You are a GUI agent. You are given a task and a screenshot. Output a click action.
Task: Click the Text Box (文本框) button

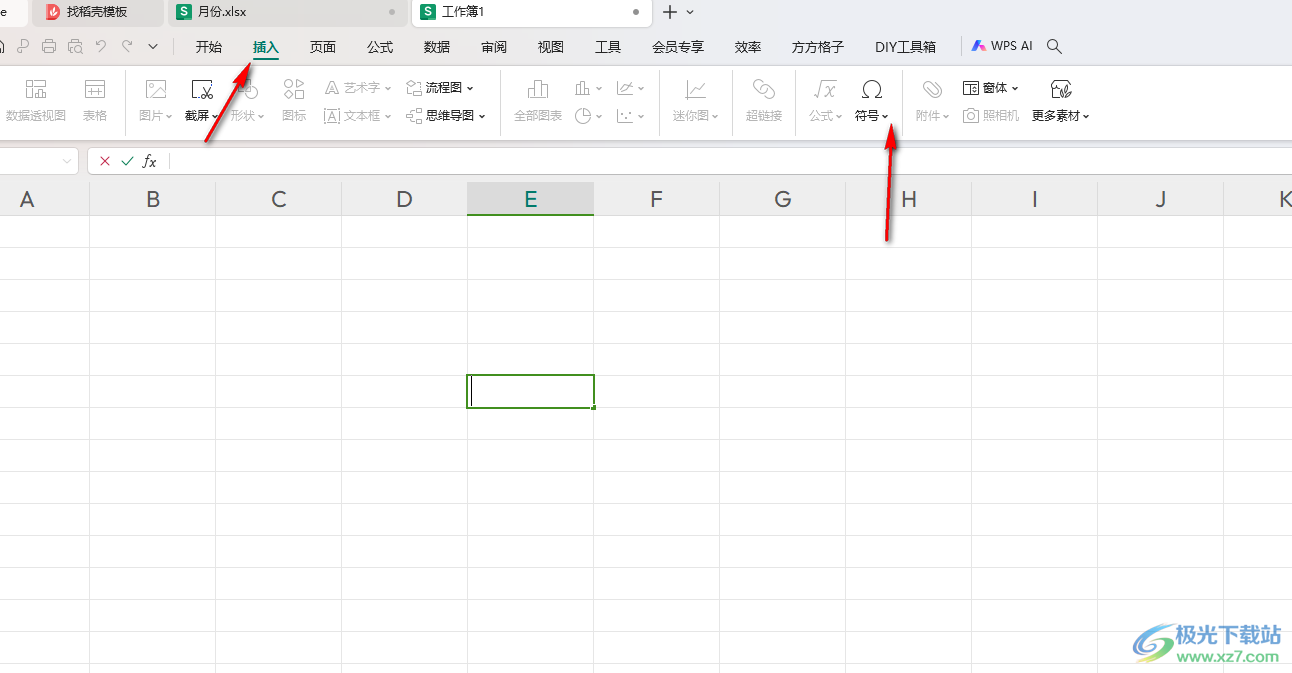[358, 116]
